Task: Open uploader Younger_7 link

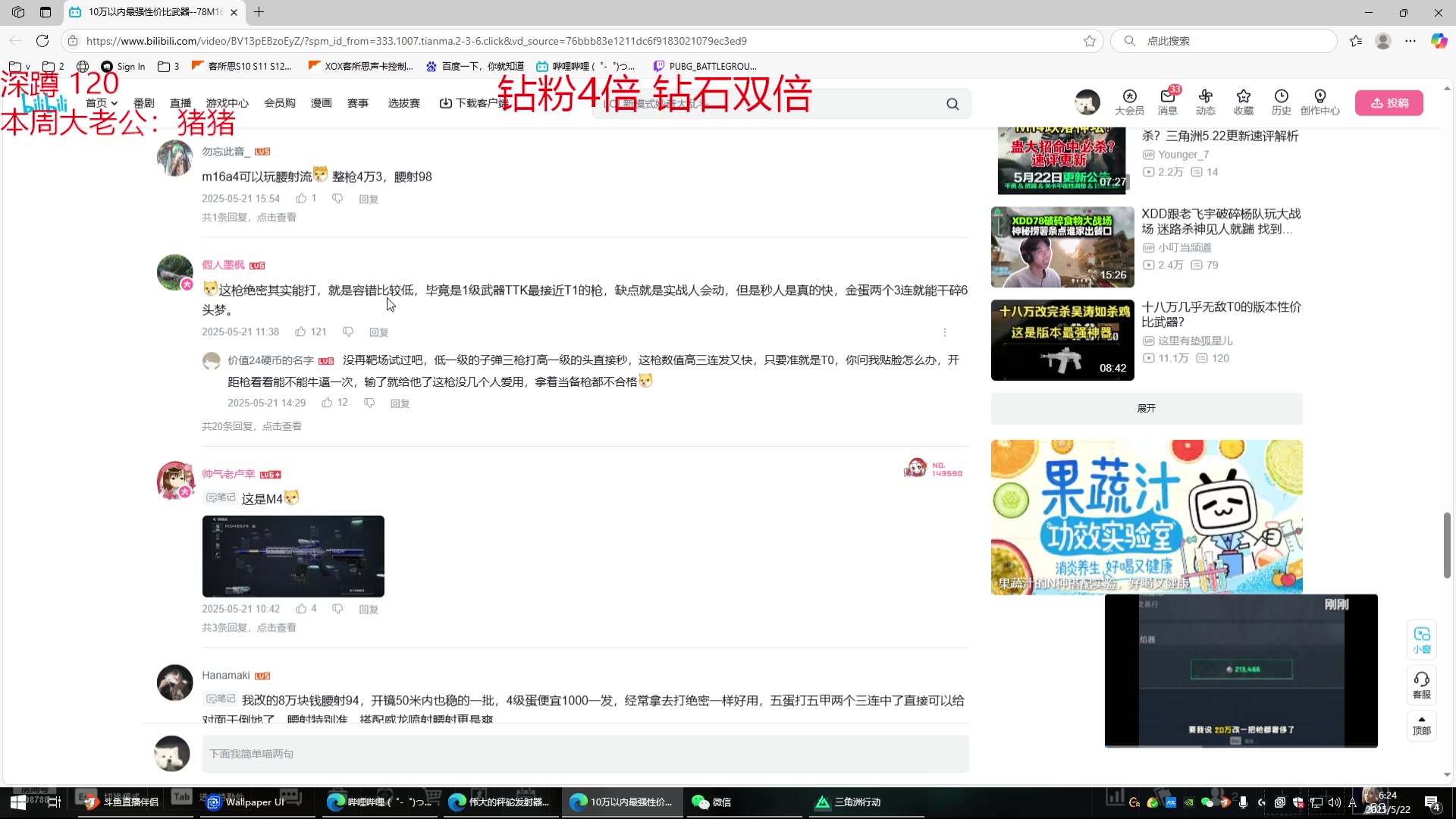Action: [1183, 155]
